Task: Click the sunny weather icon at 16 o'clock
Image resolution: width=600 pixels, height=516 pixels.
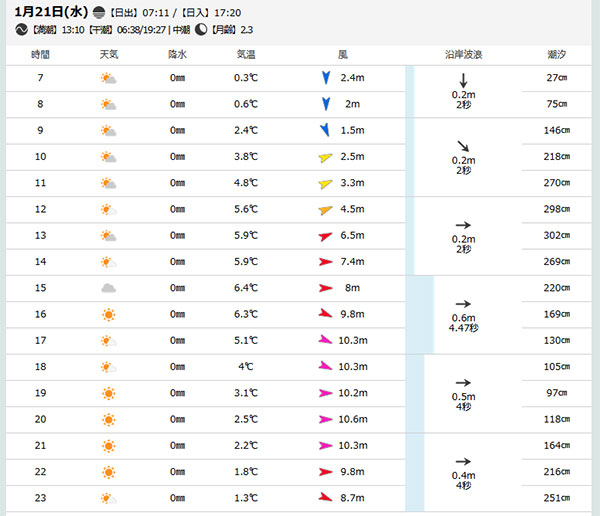Action: tap(109, 314)
